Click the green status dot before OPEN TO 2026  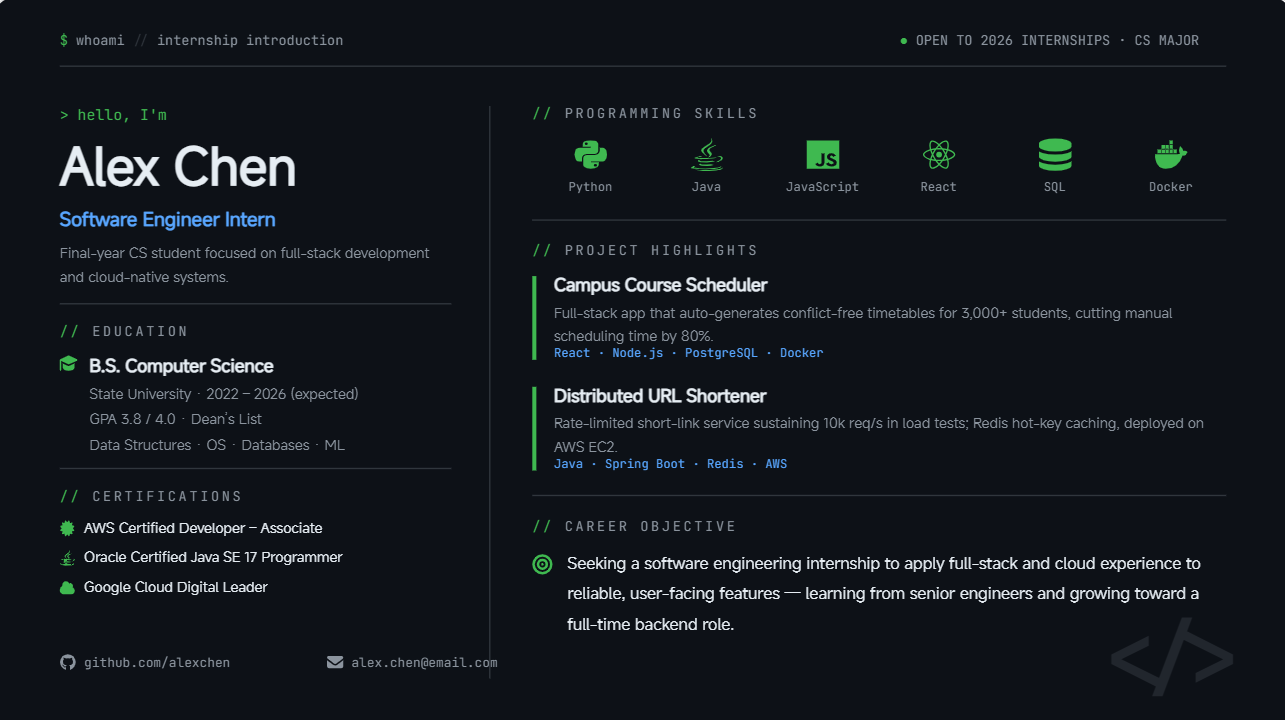(x=904, y=41)
